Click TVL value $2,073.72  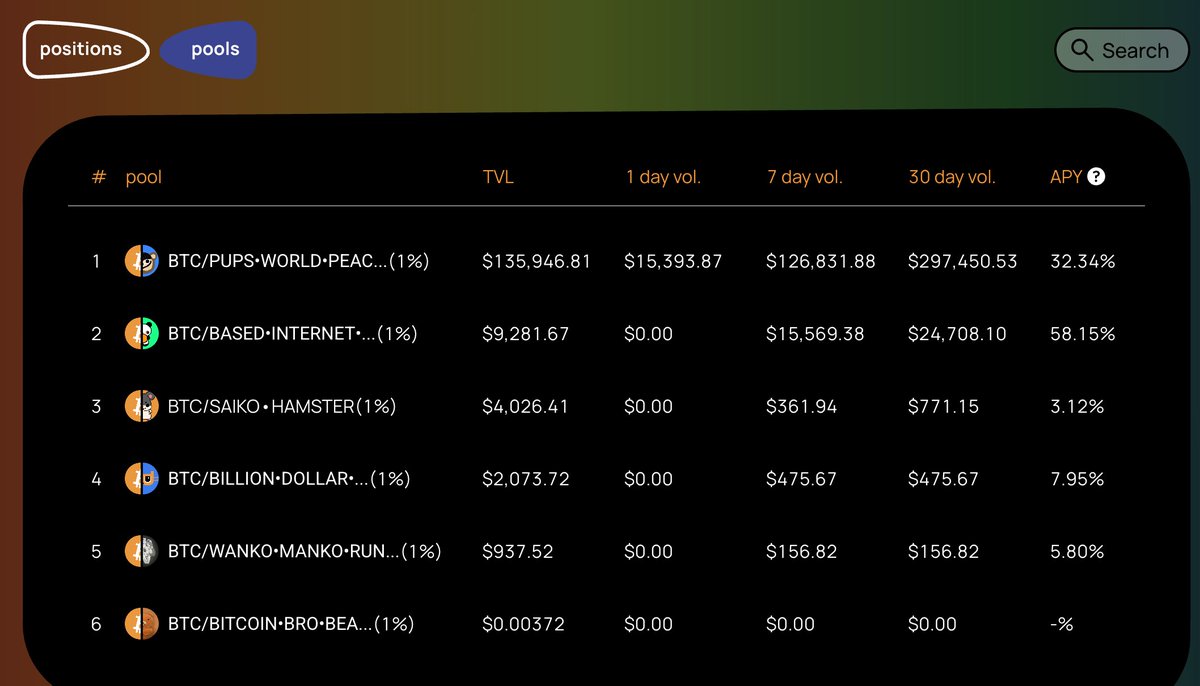click(525, 479)
